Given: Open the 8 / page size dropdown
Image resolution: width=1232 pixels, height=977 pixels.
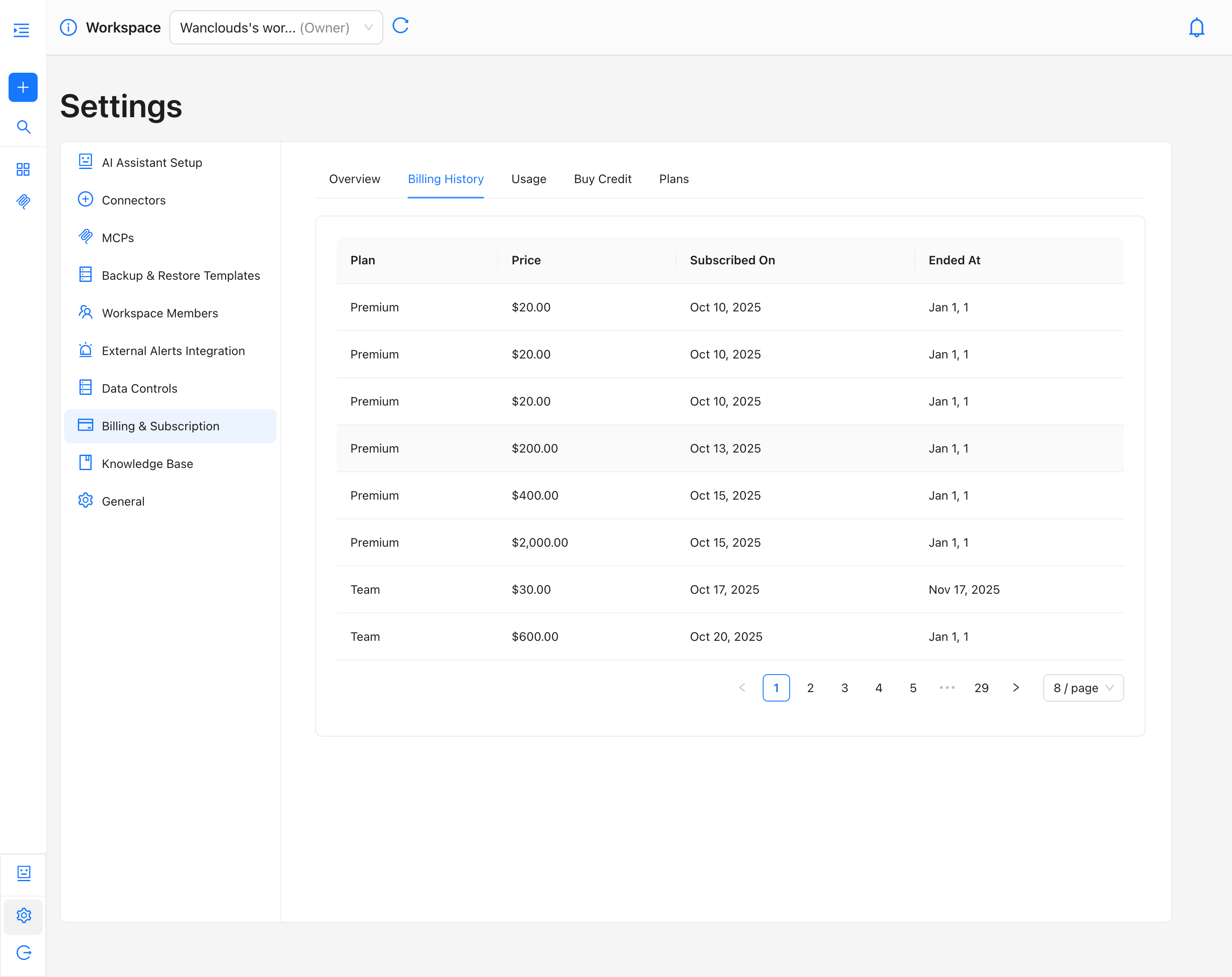Looking at the screenshot, I should click(x=1083, y=688).
